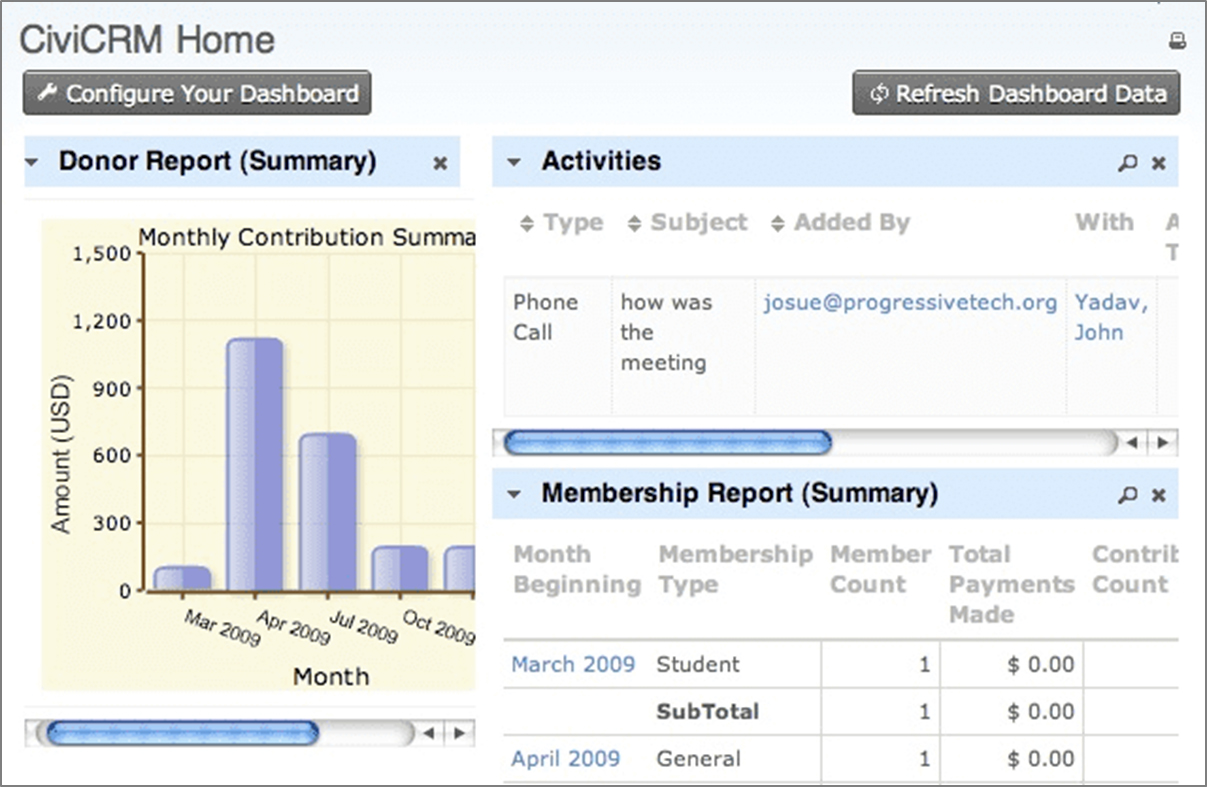Click the With column header in Activities

[1104, 223]
